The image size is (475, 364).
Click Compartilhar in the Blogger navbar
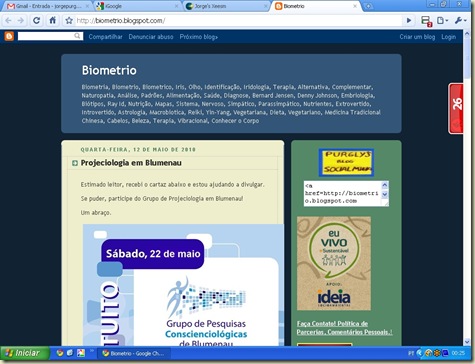click(105, 37)
